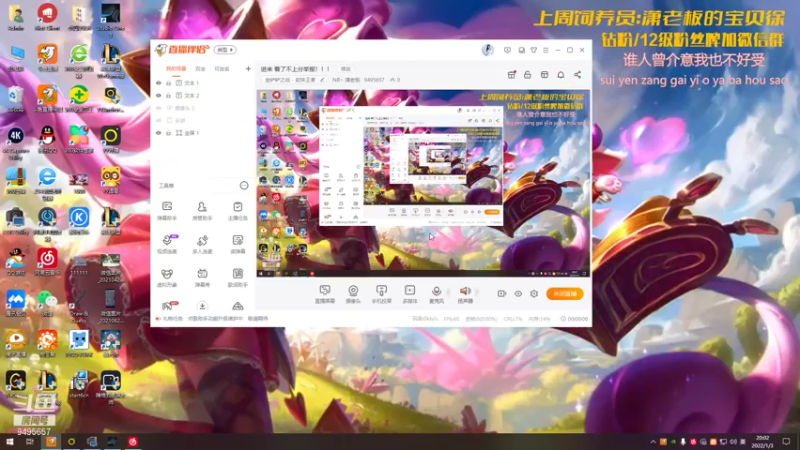Collapse the 工具箱 toolbox panel
800x450 pixels.
tap(244, 186)
